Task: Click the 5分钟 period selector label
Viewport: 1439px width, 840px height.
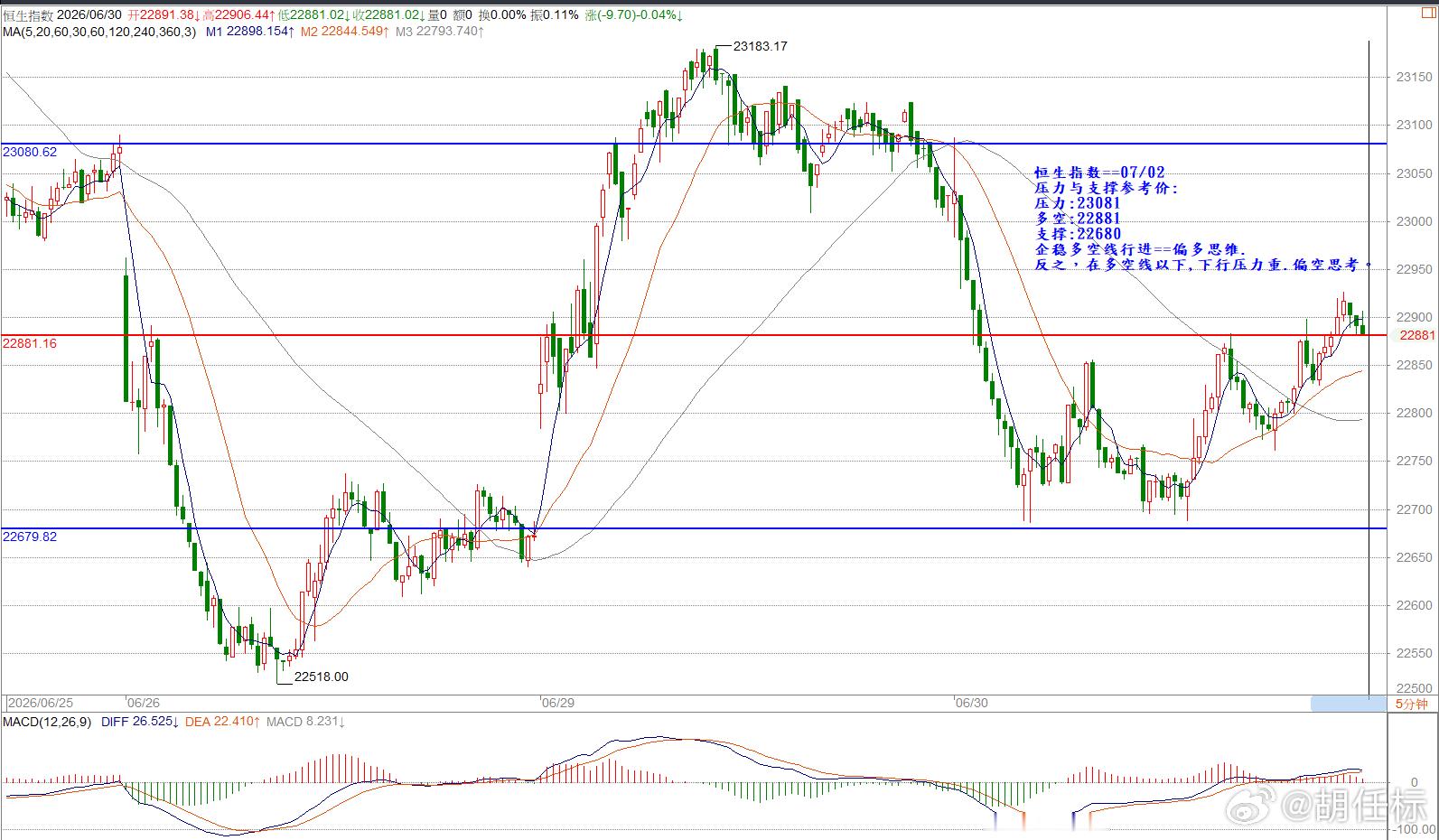Action: coord(1411,704)
